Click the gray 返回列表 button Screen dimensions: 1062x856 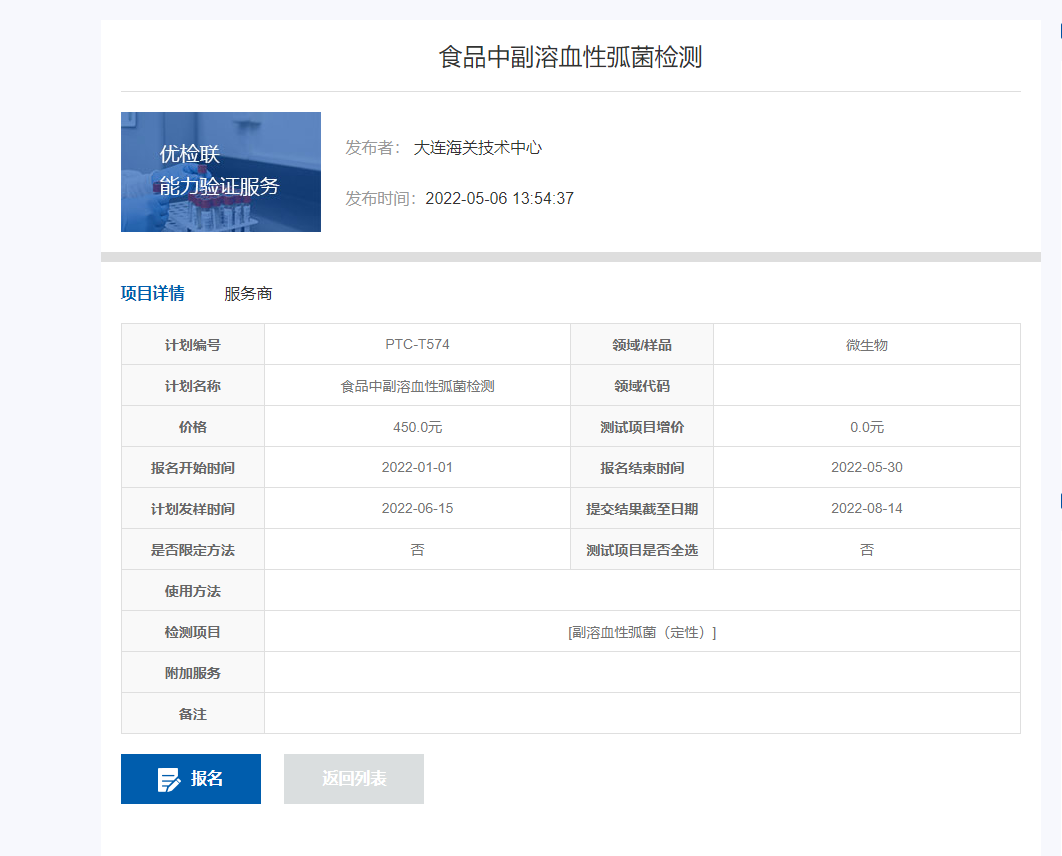354,779
